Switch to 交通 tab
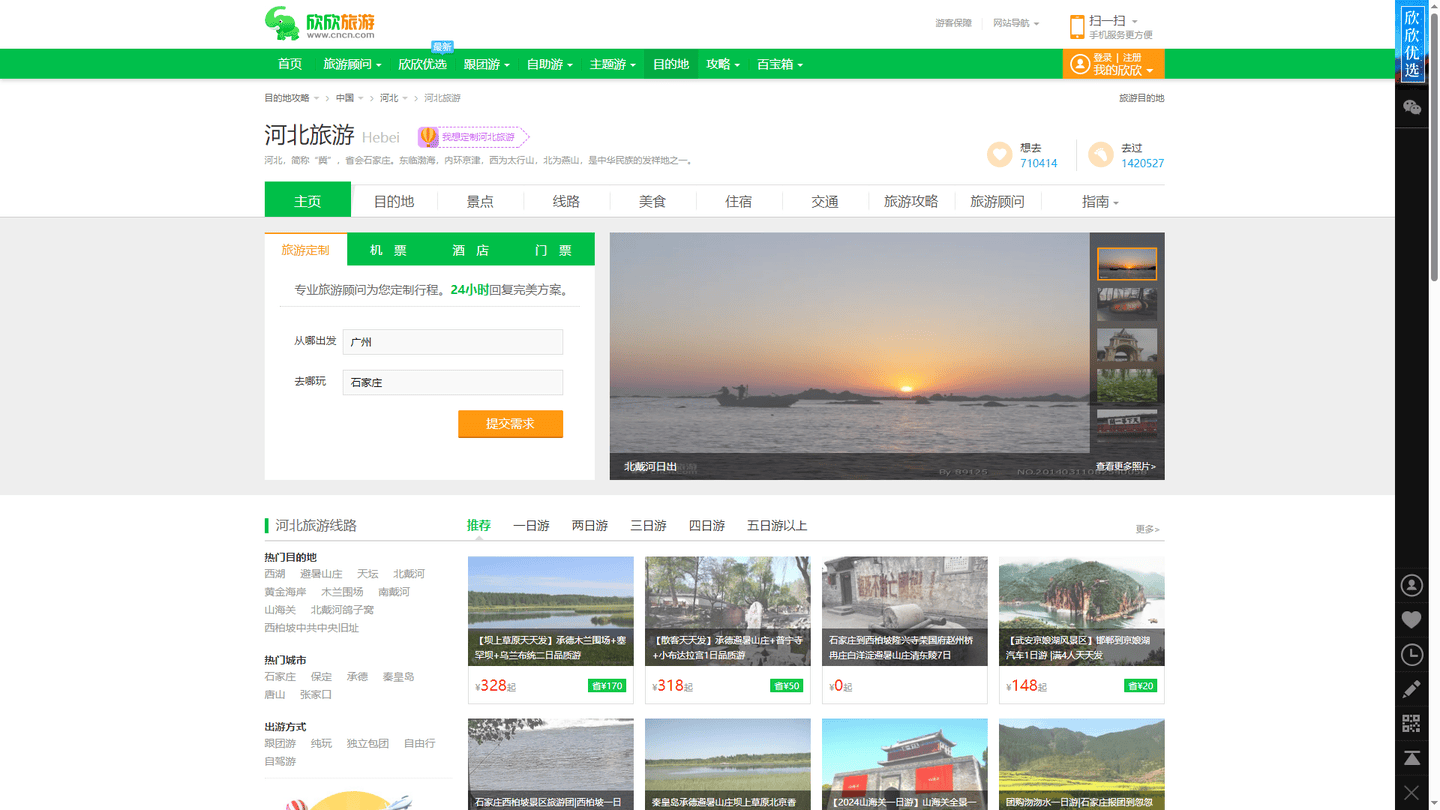 [x=825, y=201]
